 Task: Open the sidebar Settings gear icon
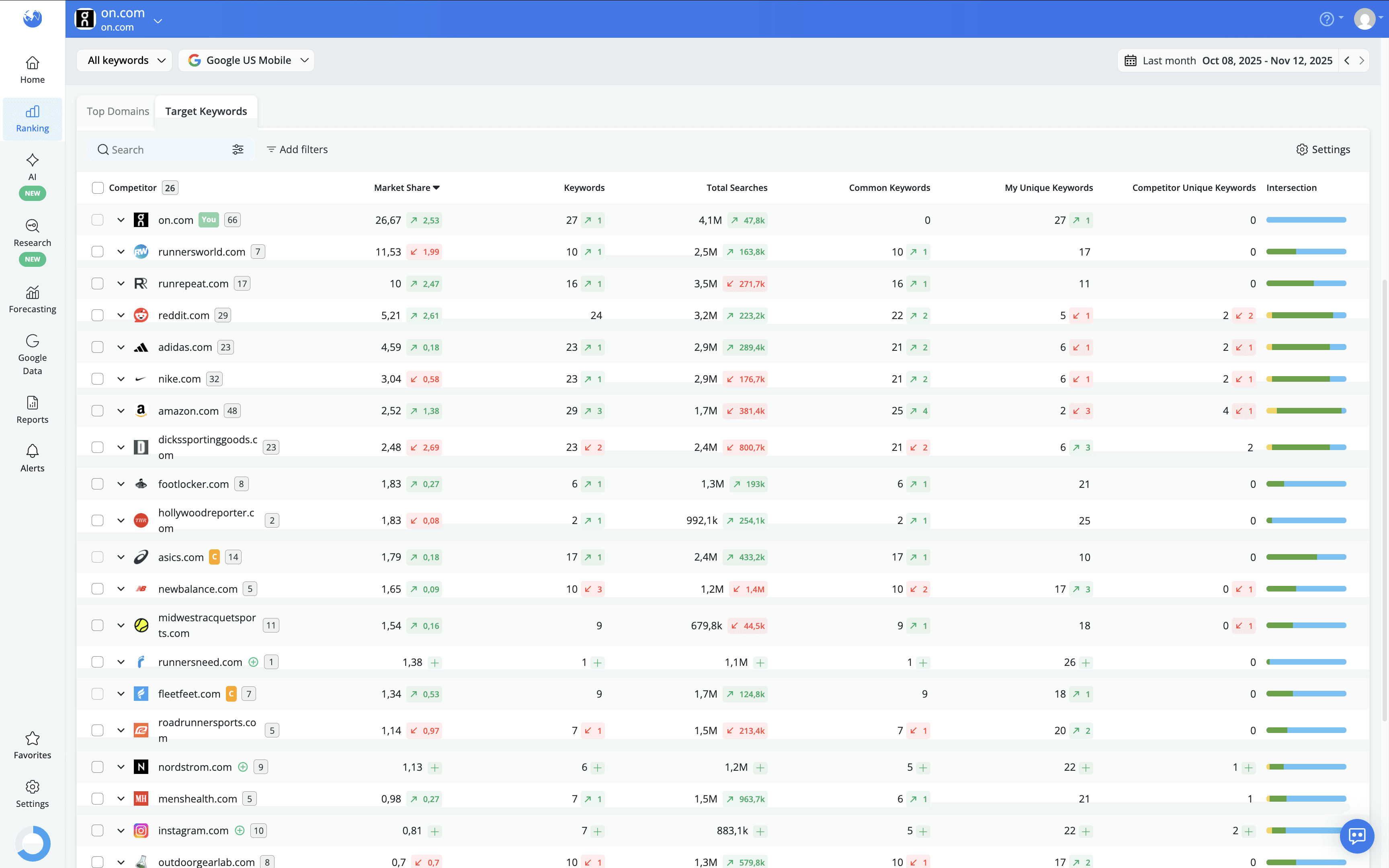(x=32, y=787)
